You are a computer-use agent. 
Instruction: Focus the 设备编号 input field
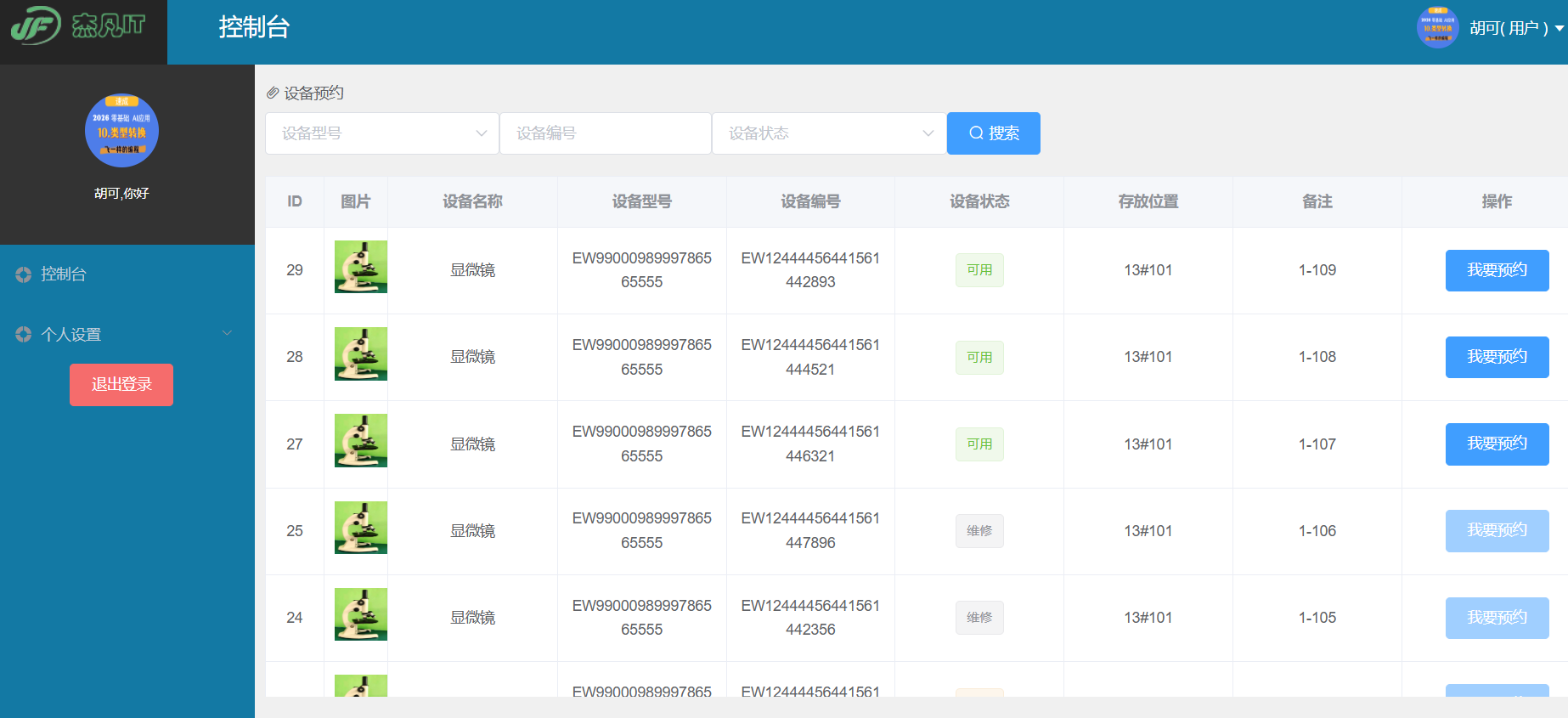click(x=606, y=133)
